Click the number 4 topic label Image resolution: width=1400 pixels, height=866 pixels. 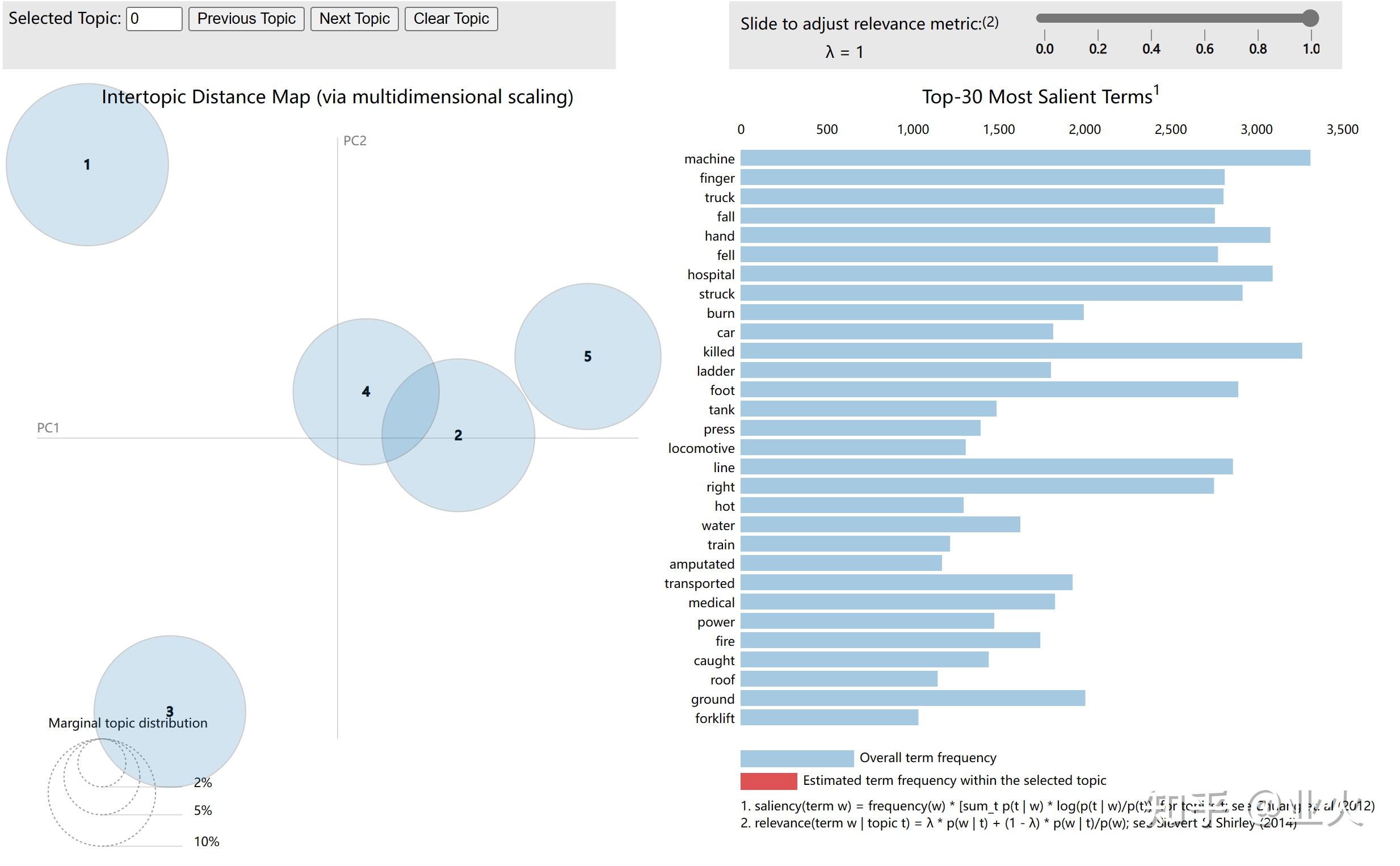click(x=366, y=392)
